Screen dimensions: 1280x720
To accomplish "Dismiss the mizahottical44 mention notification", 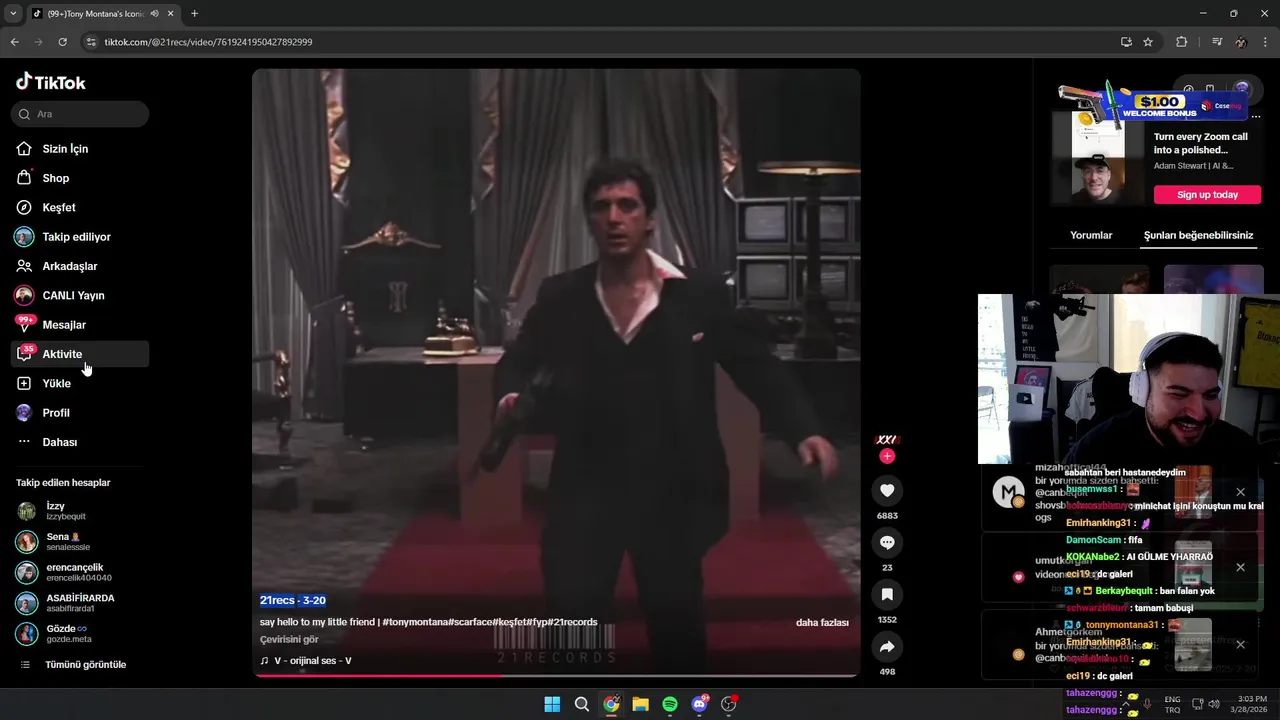I will coord(1240,492).
